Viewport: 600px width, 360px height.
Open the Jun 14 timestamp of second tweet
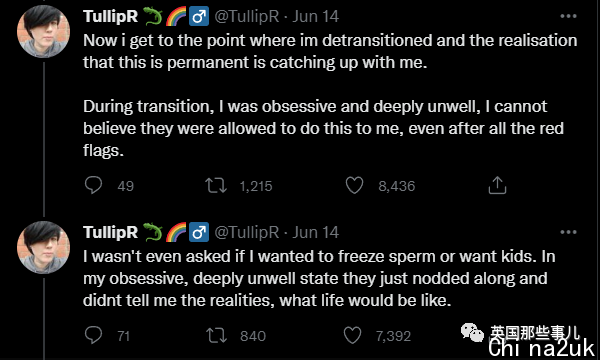click(316, 232)
